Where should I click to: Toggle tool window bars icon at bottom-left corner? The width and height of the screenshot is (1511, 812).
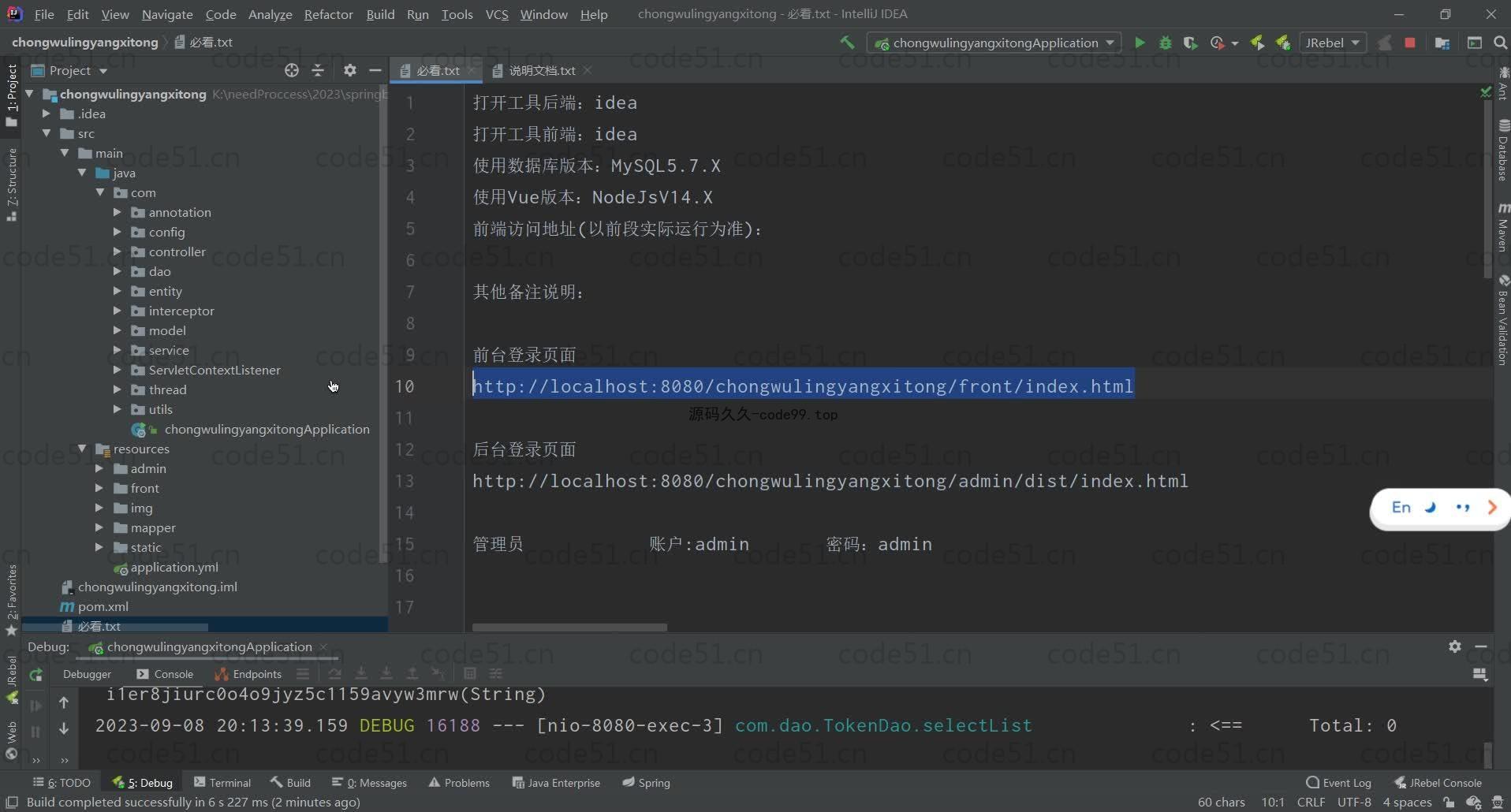click(12, 802)
